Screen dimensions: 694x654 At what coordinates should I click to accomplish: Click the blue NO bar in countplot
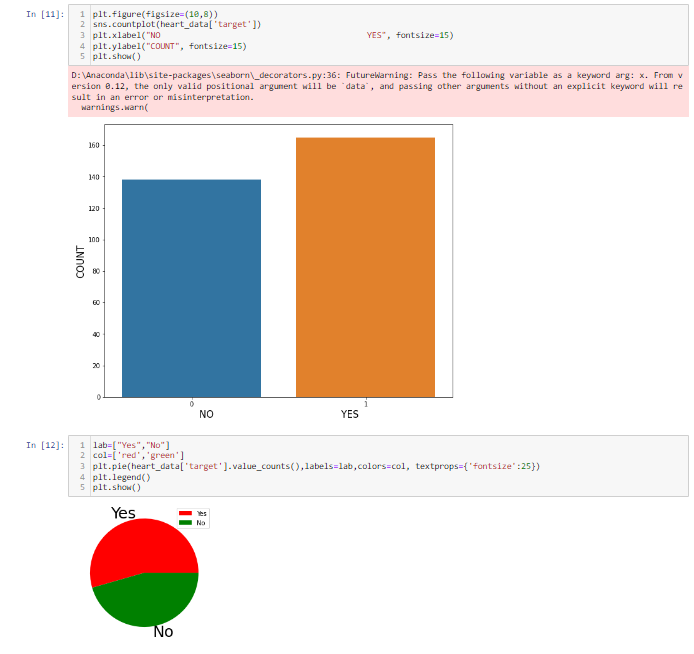coord(191,288)
